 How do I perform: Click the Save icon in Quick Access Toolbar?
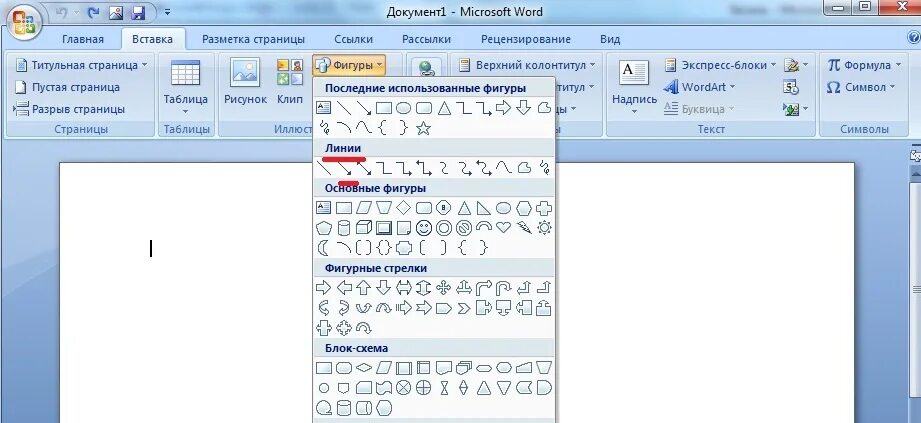138,11
